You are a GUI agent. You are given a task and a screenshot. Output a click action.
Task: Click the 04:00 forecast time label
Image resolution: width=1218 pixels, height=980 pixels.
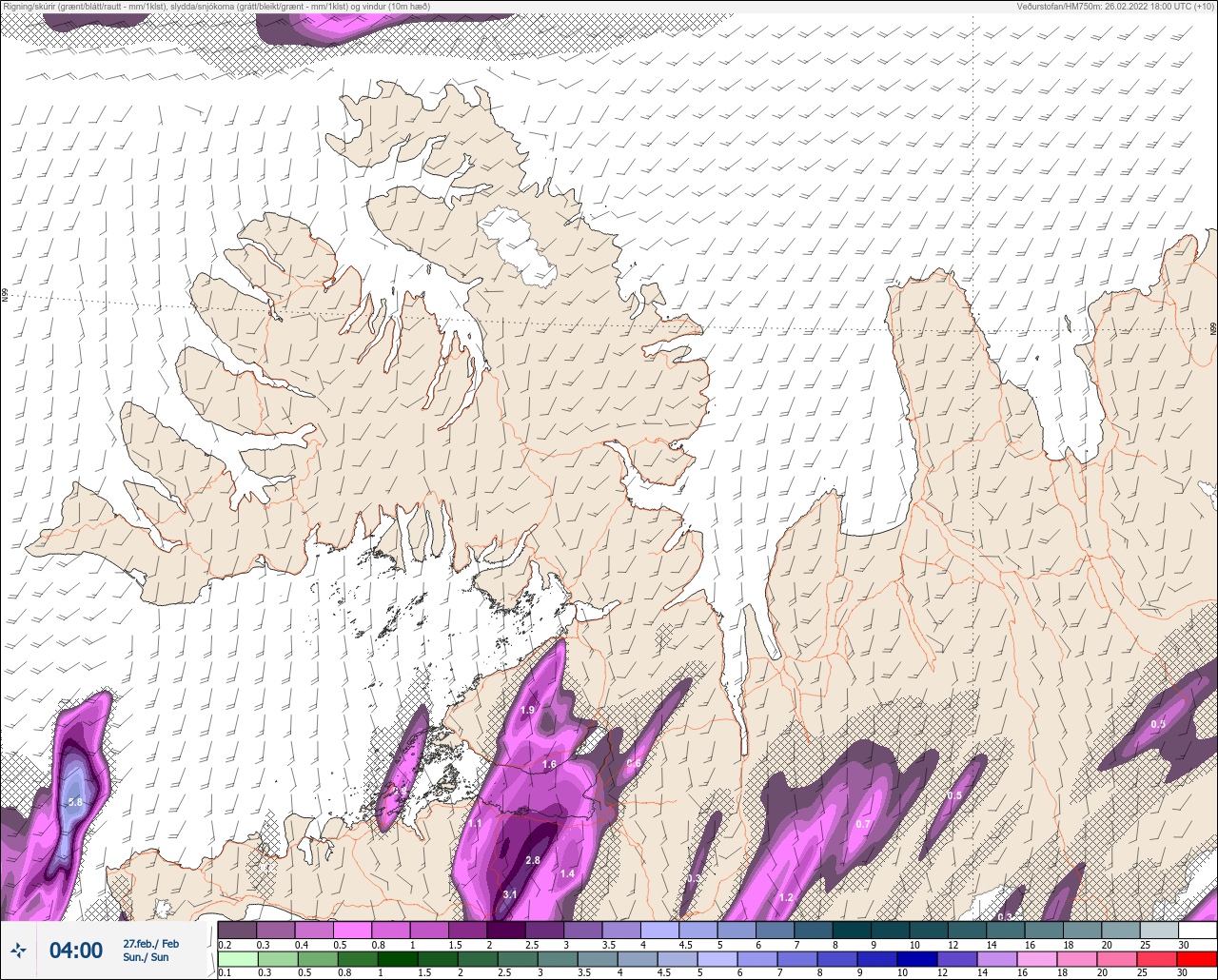(75, 951)
